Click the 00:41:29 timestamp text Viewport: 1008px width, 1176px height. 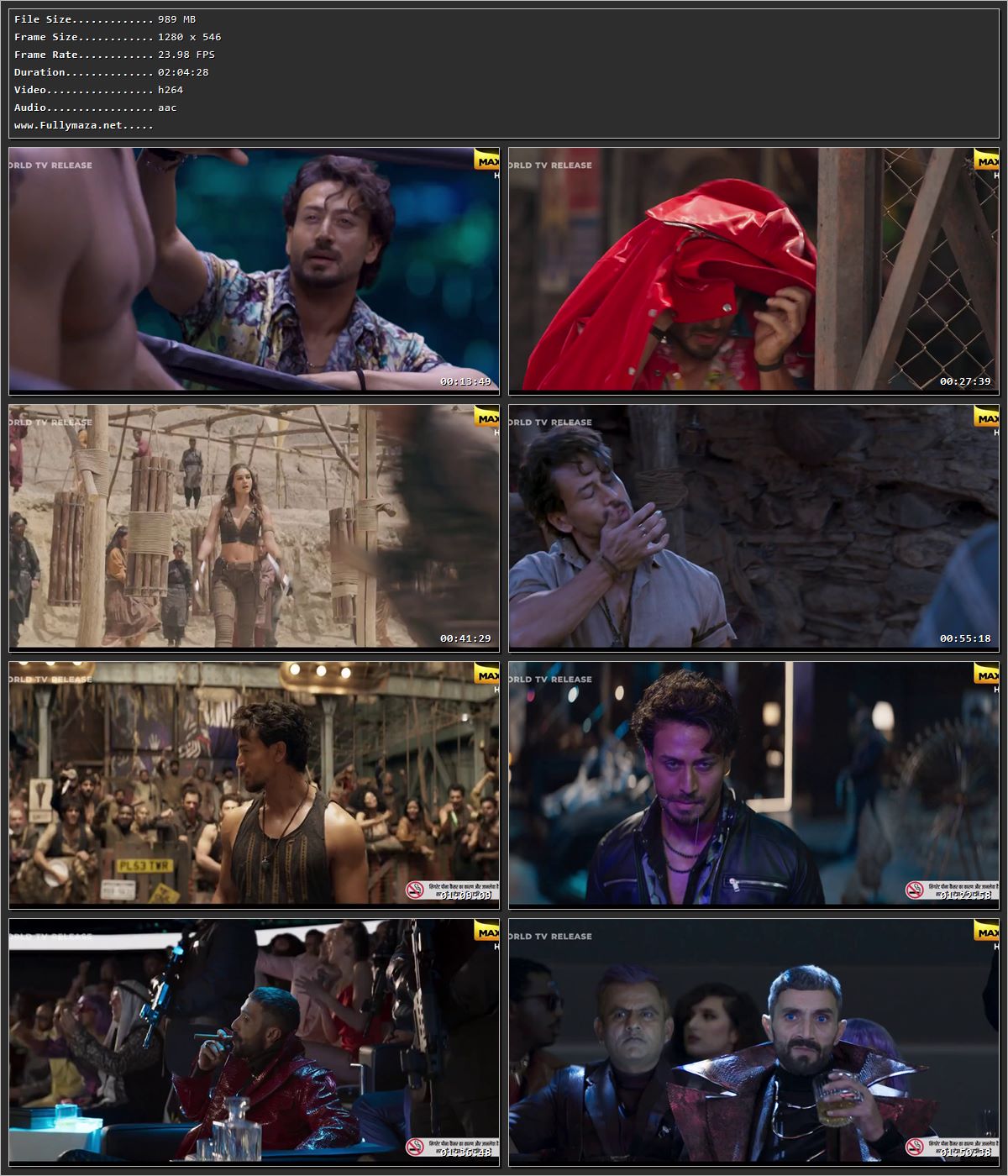coord(465,638)
